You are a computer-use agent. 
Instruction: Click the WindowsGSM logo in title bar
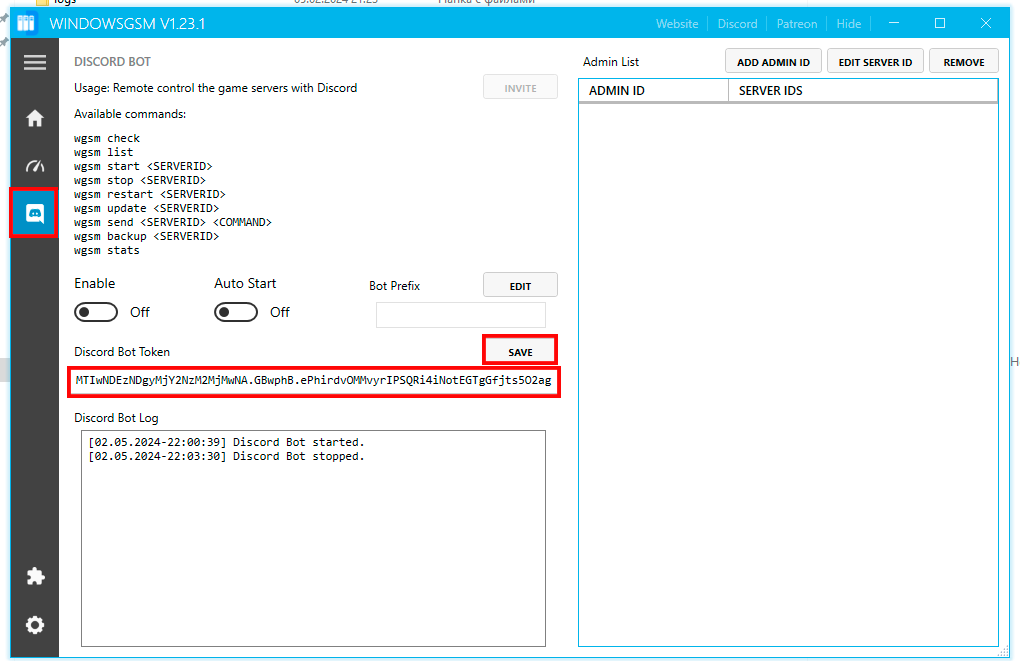[25, 23]
